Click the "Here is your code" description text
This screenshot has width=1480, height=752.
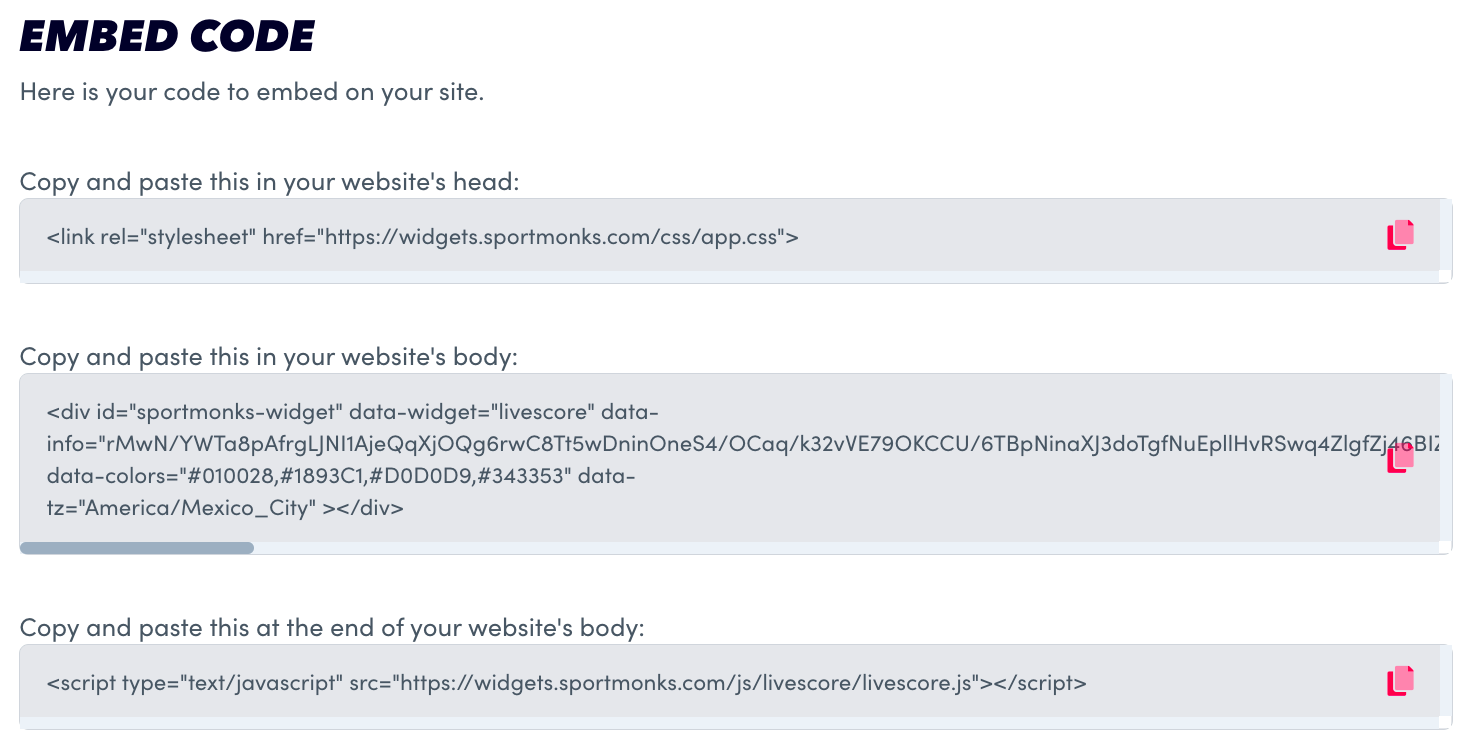click(251, 93)
